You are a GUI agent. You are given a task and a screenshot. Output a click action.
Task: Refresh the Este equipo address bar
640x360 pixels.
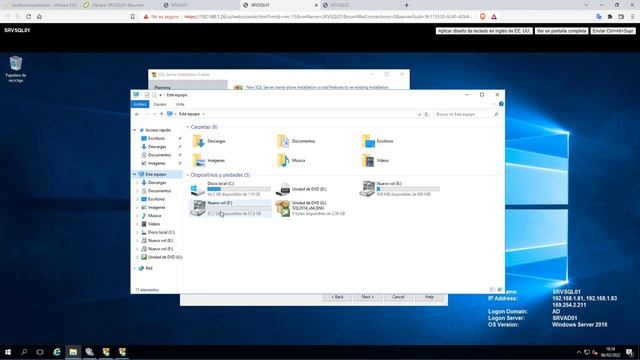(426, 114)
